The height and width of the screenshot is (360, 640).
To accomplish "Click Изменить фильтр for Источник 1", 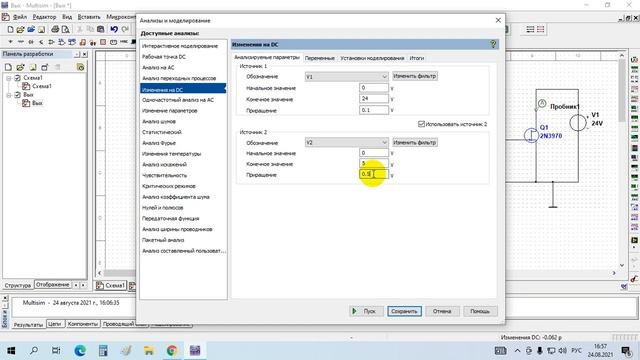I will 415,76.
